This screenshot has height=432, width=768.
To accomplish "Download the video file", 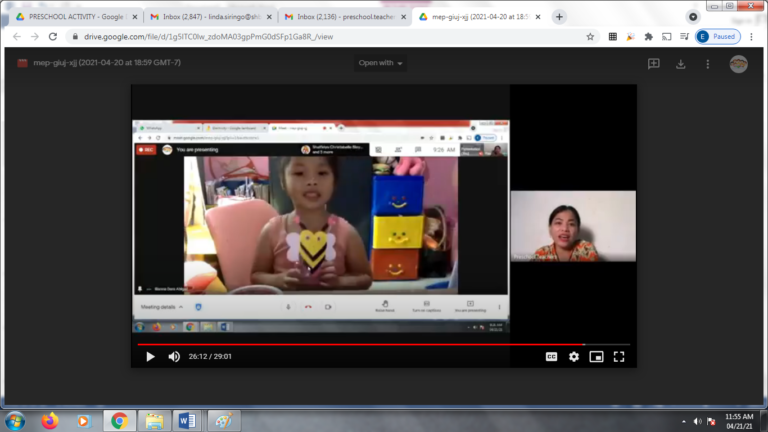I will click(681, 64).
